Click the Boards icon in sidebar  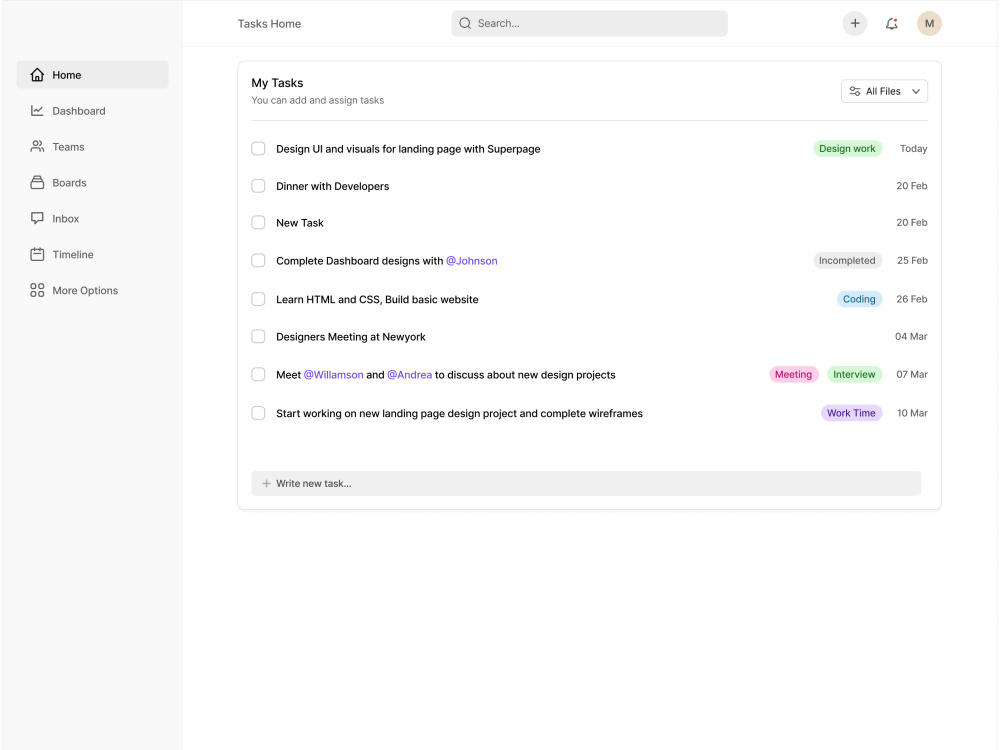37,182
